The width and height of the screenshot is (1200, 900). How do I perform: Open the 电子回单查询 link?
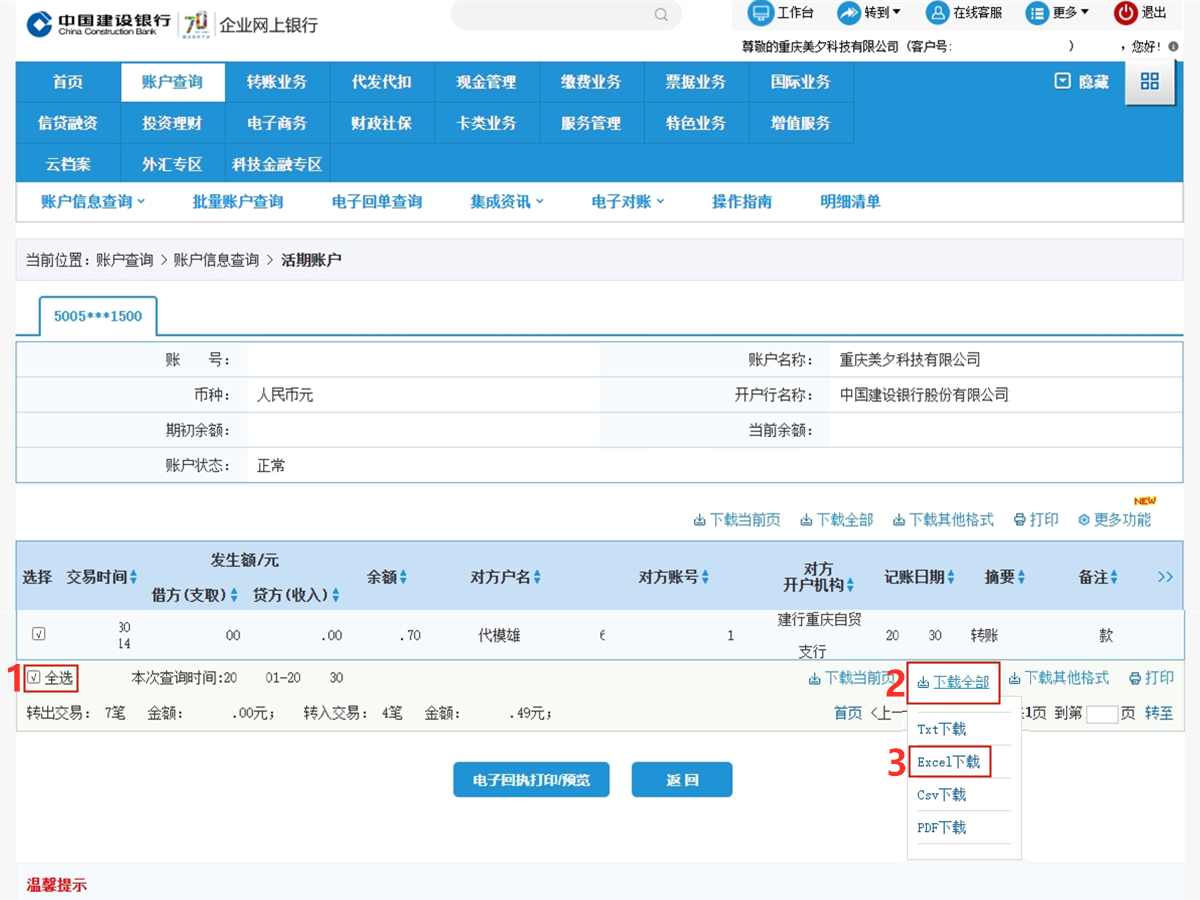click(x=377, y=201)
